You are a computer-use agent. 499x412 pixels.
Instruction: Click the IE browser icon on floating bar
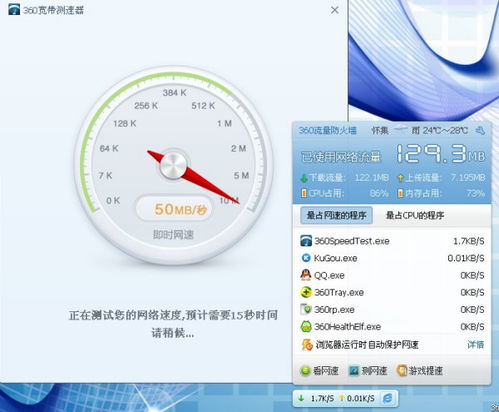point(387,398)
